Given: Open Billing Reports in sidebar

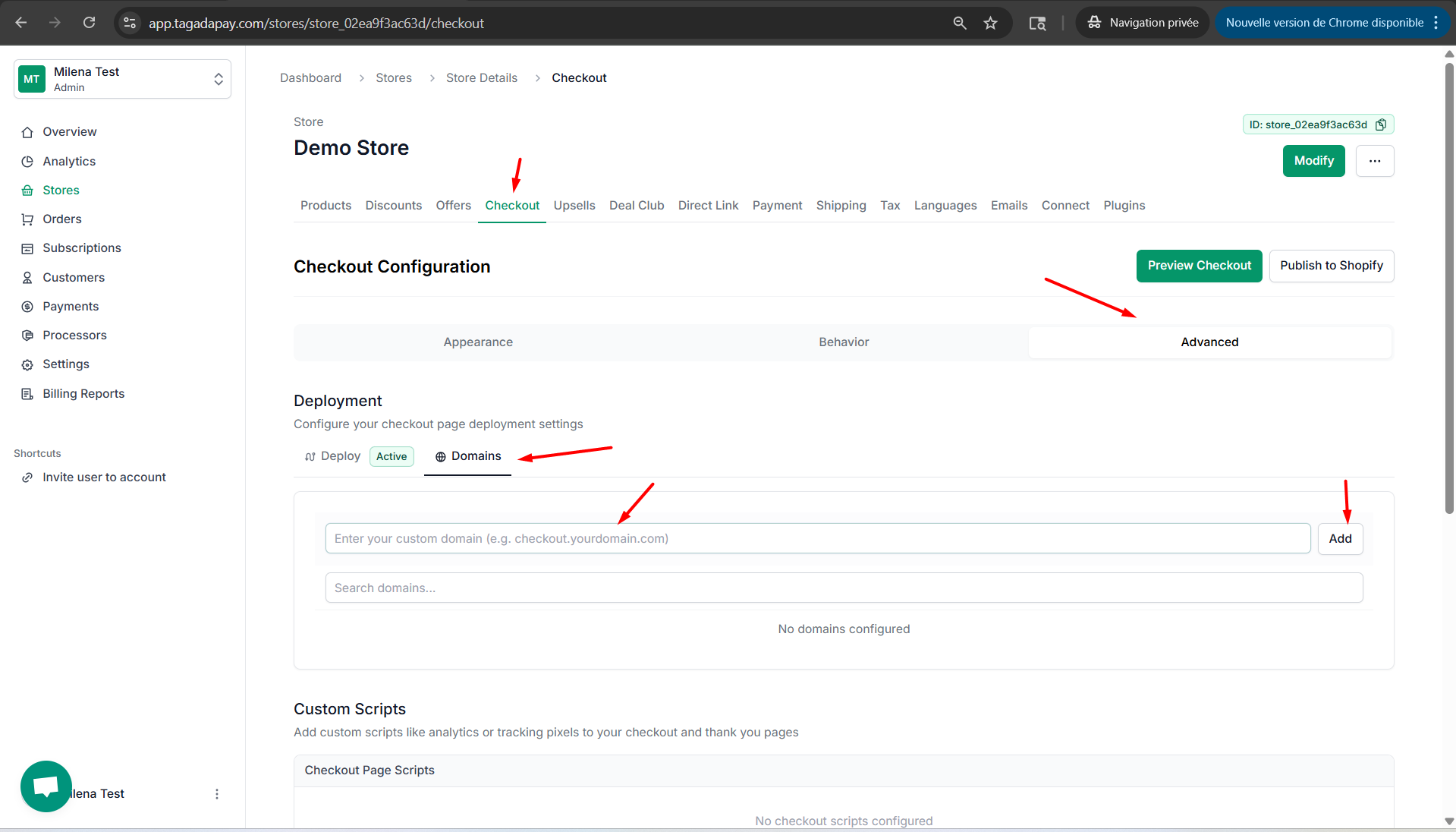Looking at the screenshot, I should click(x=83, y=393).
